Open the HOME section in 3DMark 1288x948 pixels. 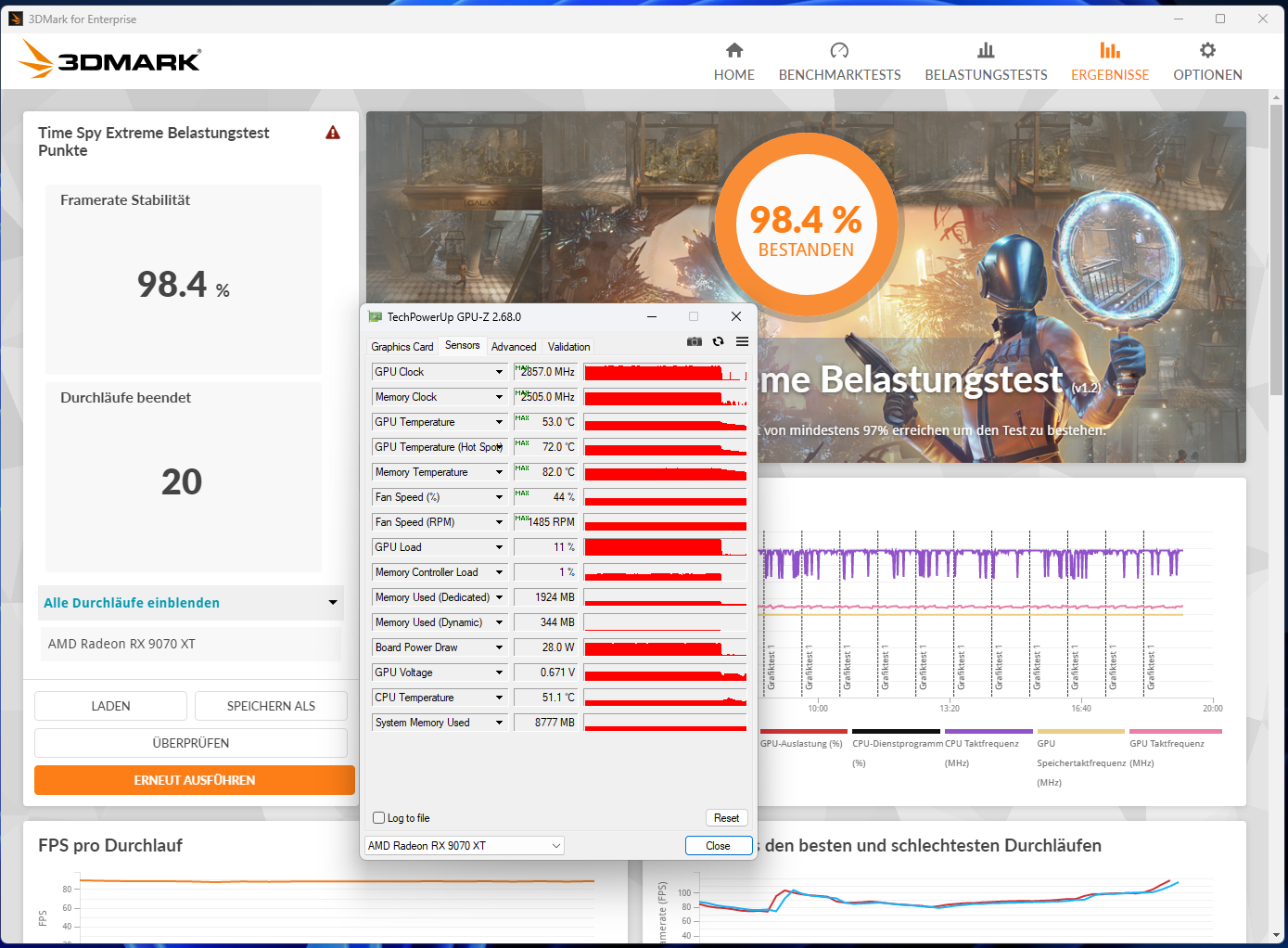(733, 61)
